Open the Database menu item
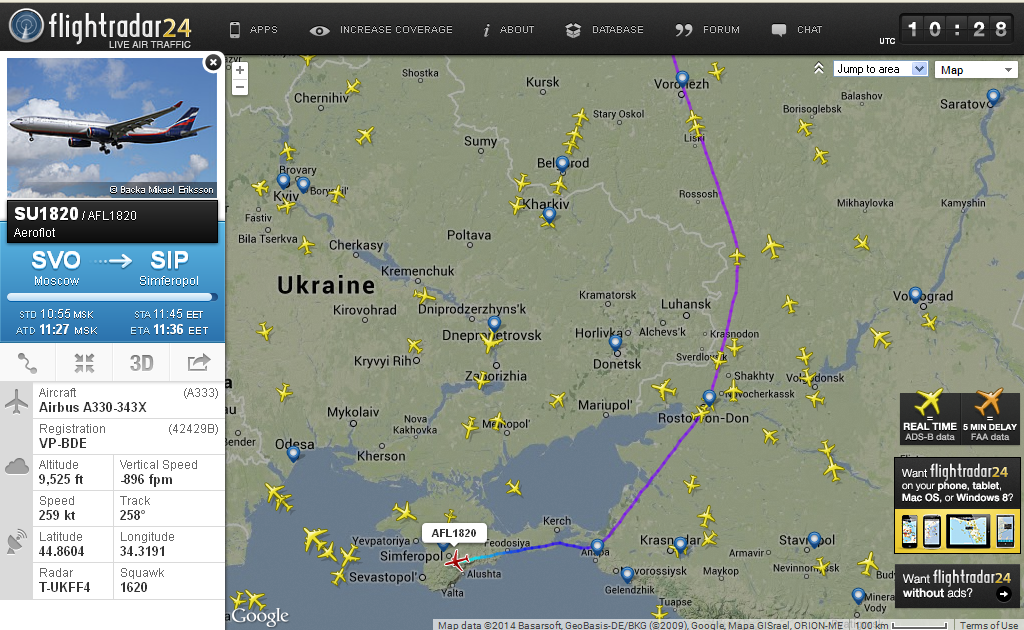1024x630 pixels. 605,30
